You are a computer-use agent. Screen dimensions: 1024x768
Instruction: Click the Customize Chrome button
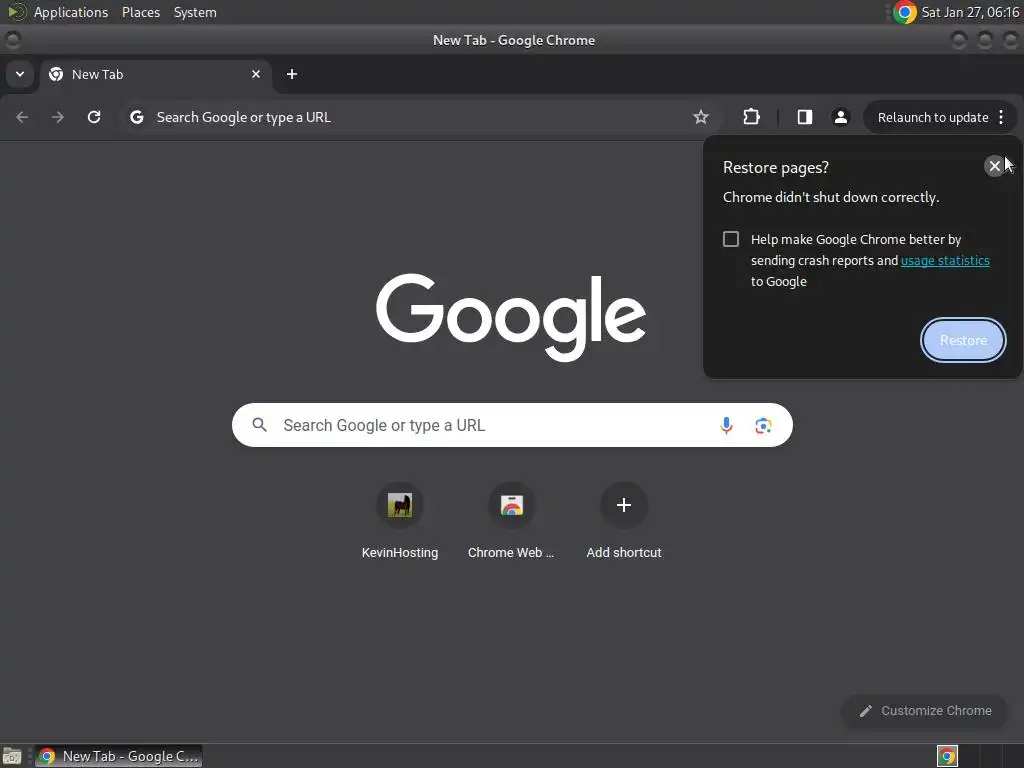925,711
